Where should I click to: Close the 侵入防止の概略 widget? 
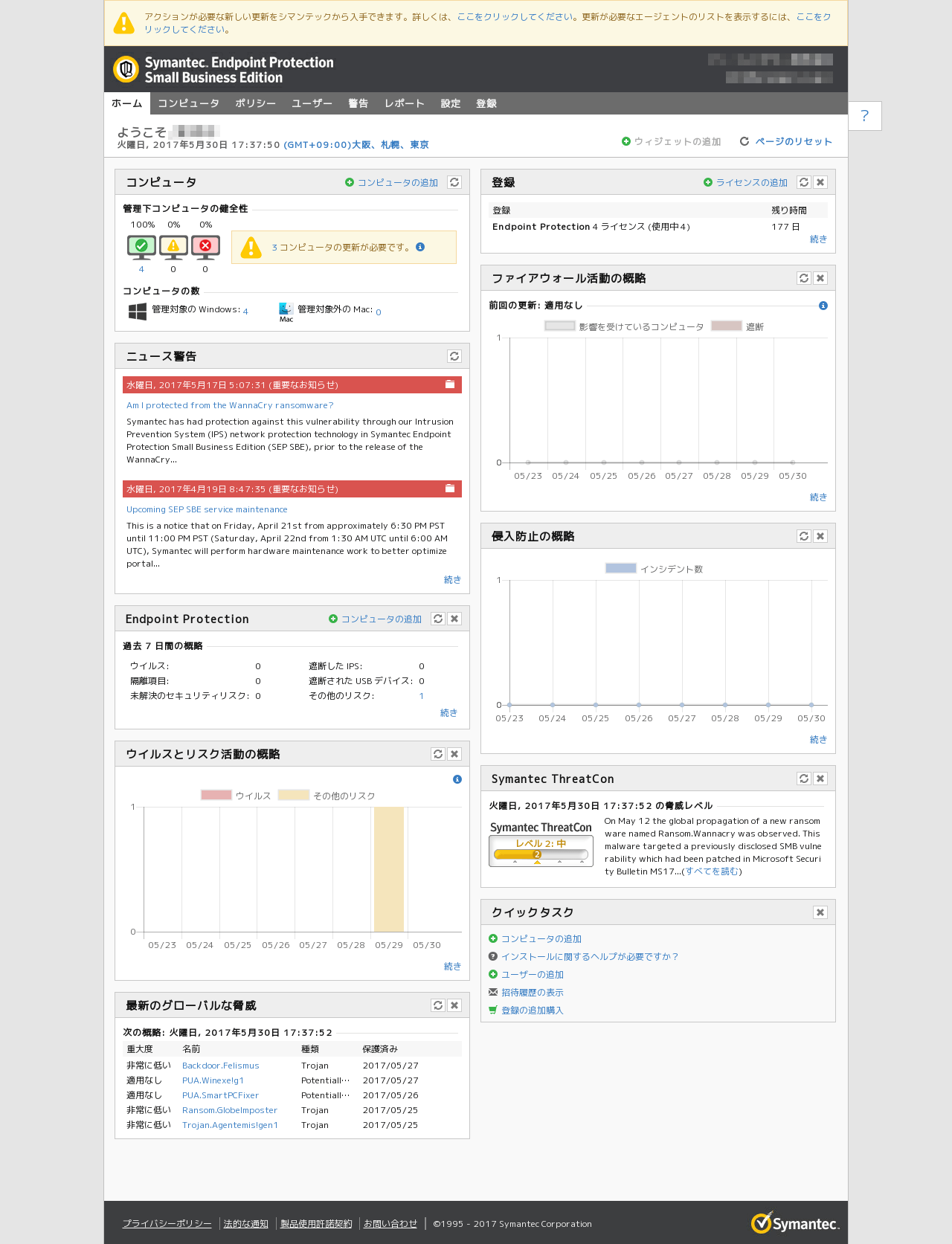[x=820, y=536]
